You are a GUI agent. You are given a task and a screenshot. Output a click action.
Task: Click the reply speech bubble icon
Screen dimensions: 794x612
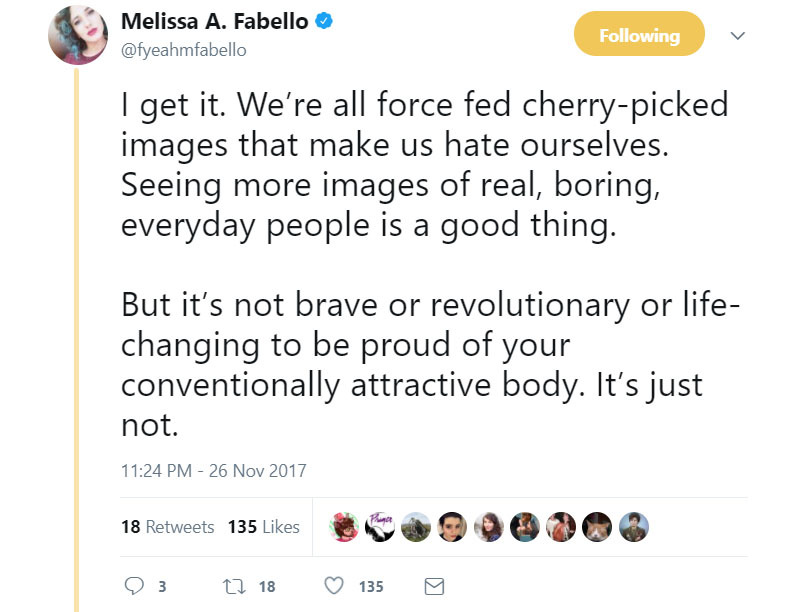[134, 586]
